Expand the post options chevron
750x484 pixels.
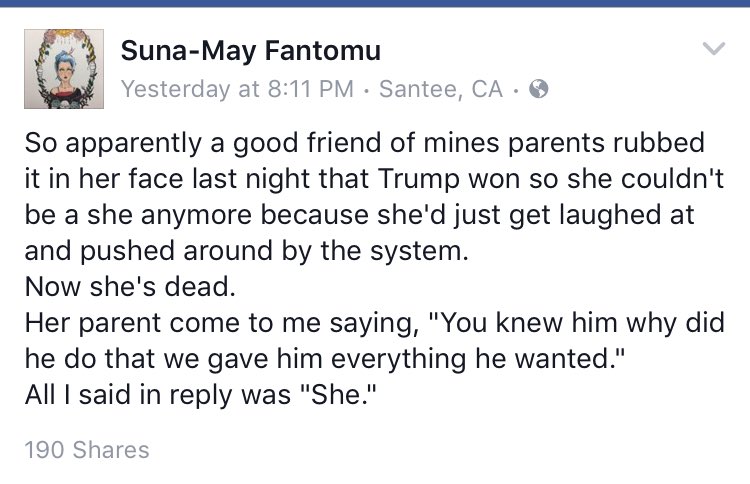pyautogui.click(x=713, y=49)
